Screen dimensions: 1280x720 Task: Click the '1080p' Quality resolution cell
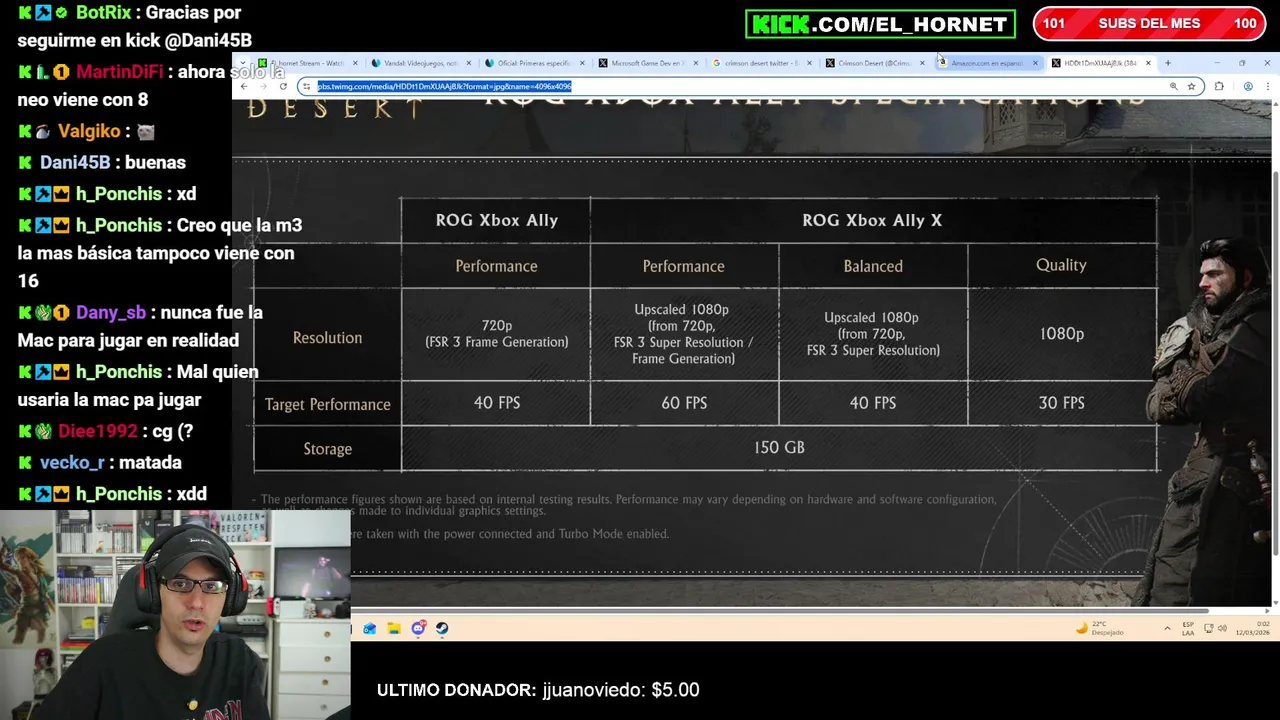(1061, 334)
